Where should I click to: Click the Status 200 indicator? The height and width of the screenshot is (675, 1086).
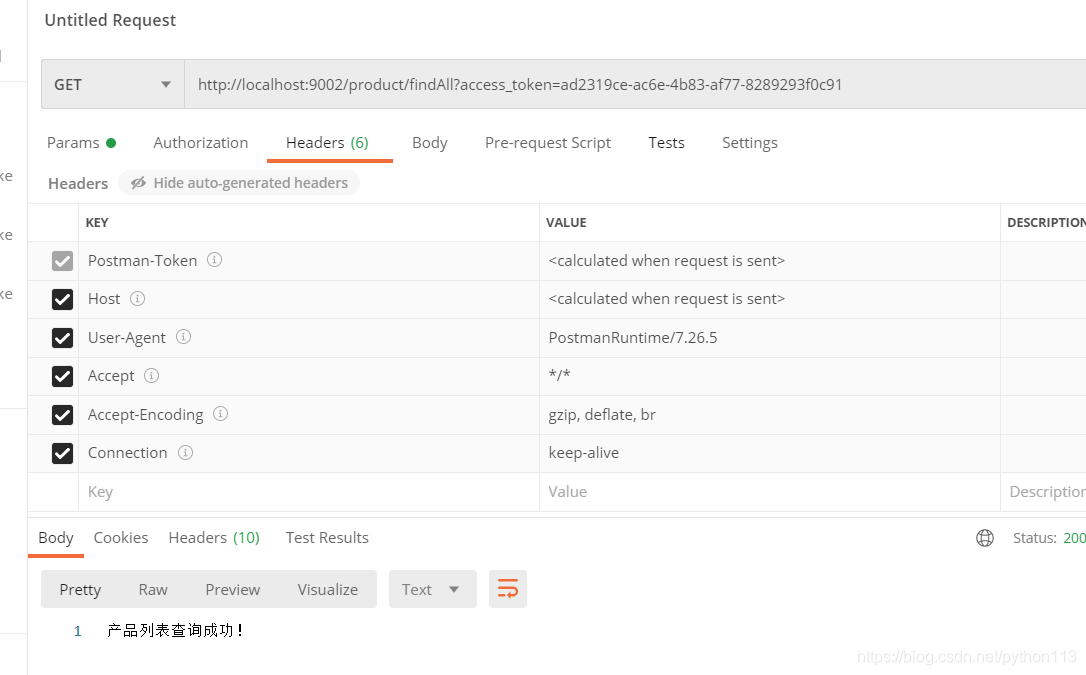coord(1049,538)
